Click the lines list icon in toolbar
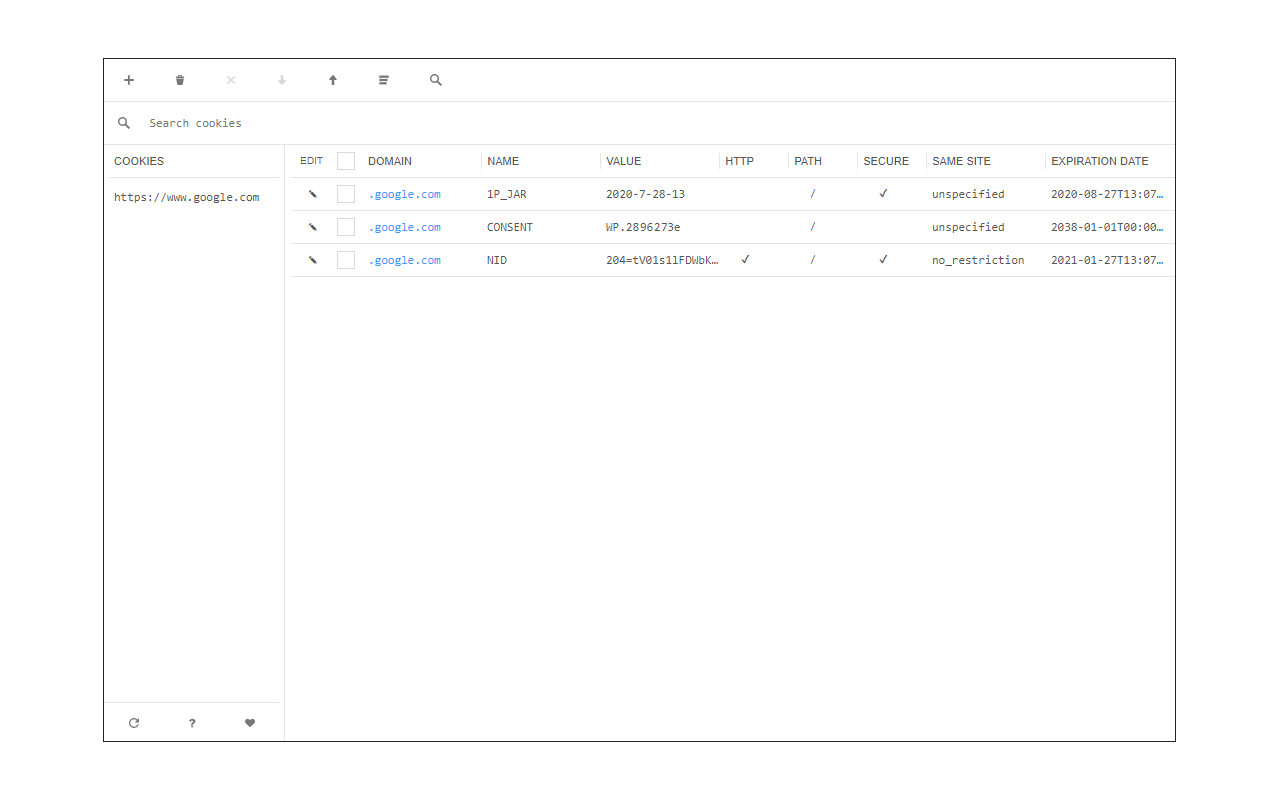 [x=384, y=80]
